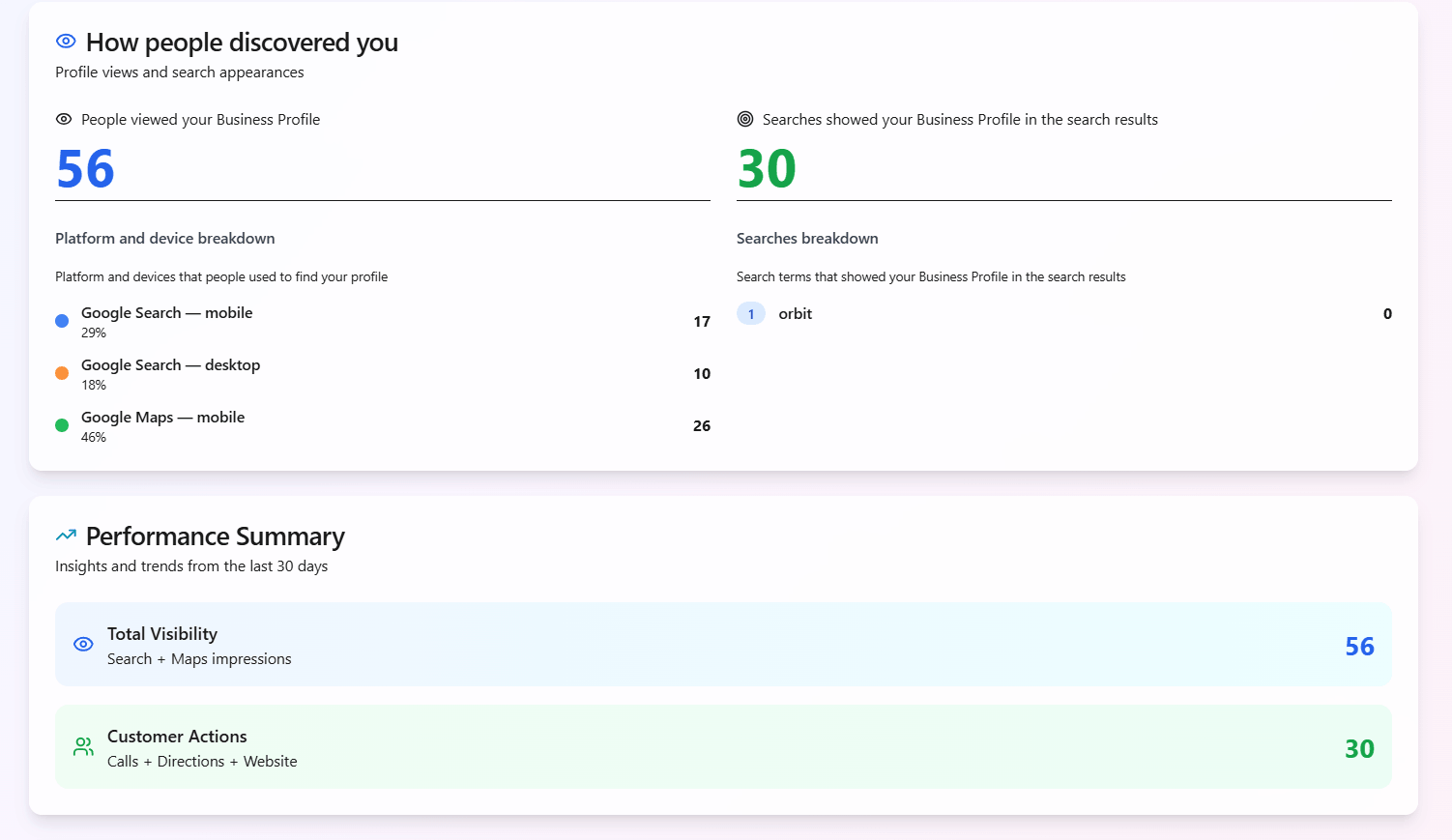Open the Customer Actions summary card
Viewport: 1452px width, 840px height.
click(723, 747)
